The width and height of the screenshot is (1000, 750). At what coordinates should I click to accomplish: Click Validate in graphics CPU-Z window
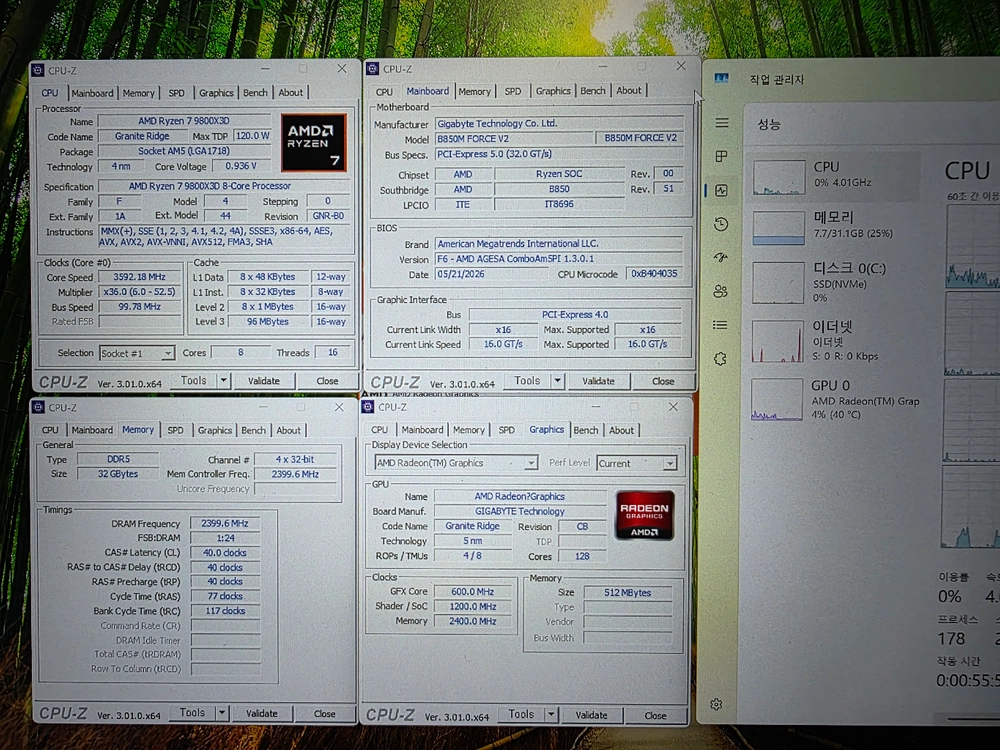(591, 715)
